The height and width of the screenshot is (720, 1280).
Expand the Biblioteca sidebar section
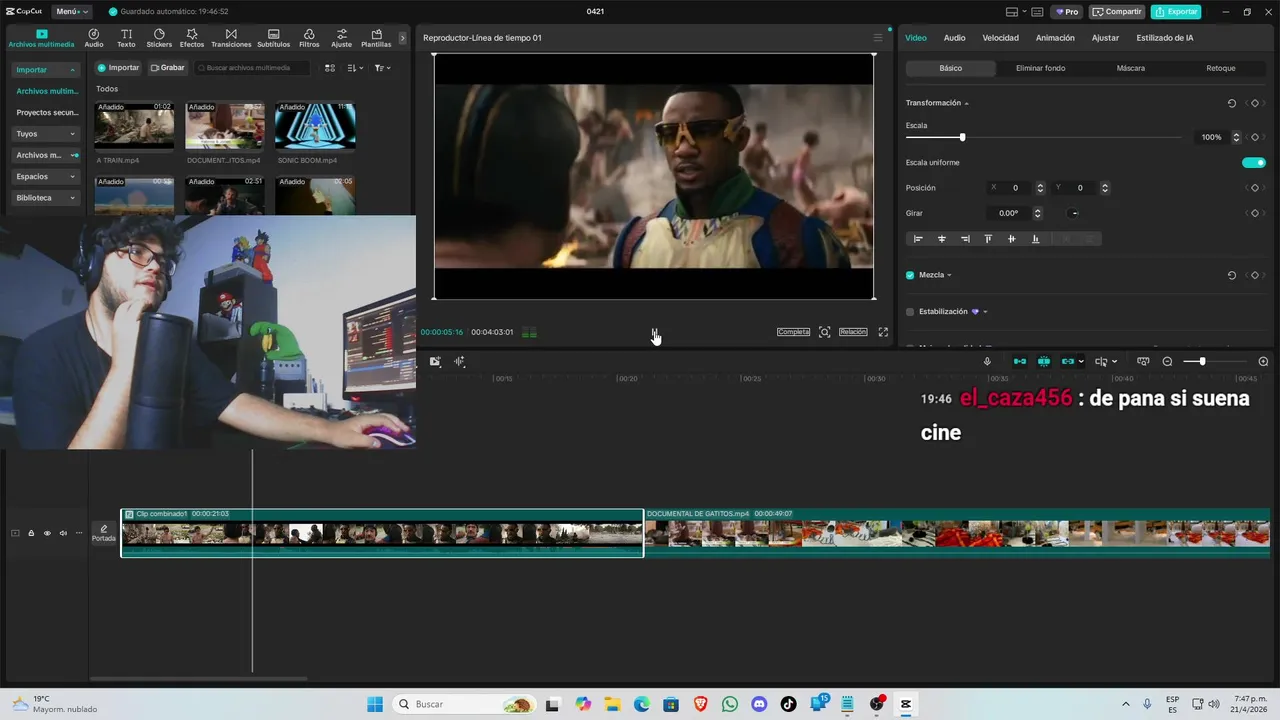[x=45, y=198]
